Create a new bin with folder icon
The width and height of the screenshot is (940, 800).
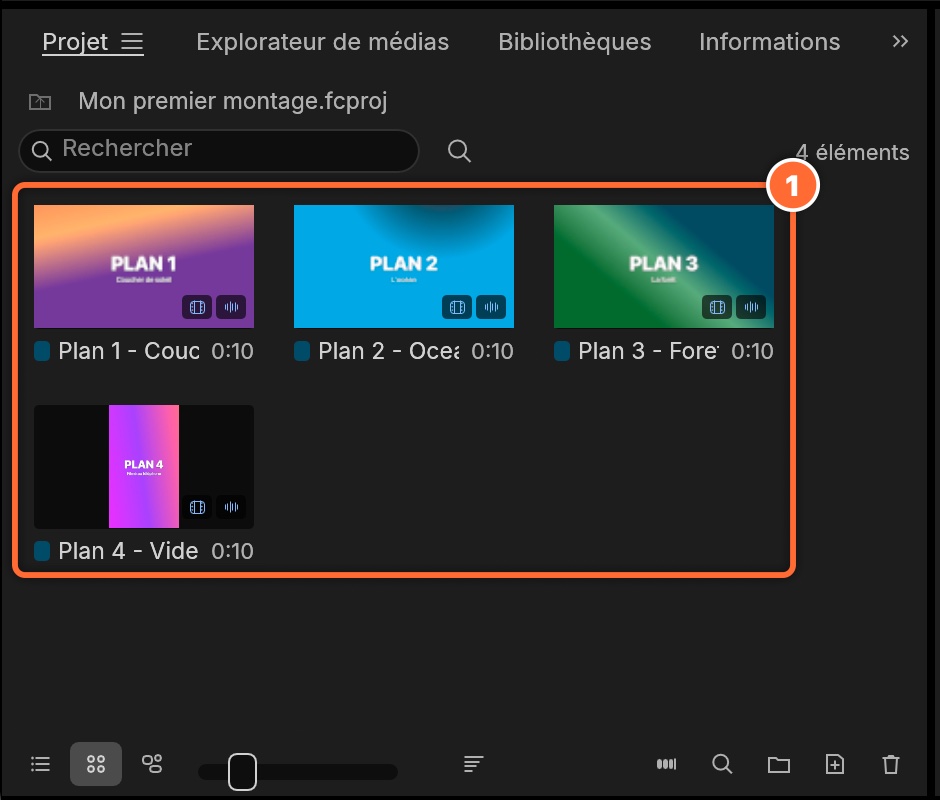coord(779,765)
